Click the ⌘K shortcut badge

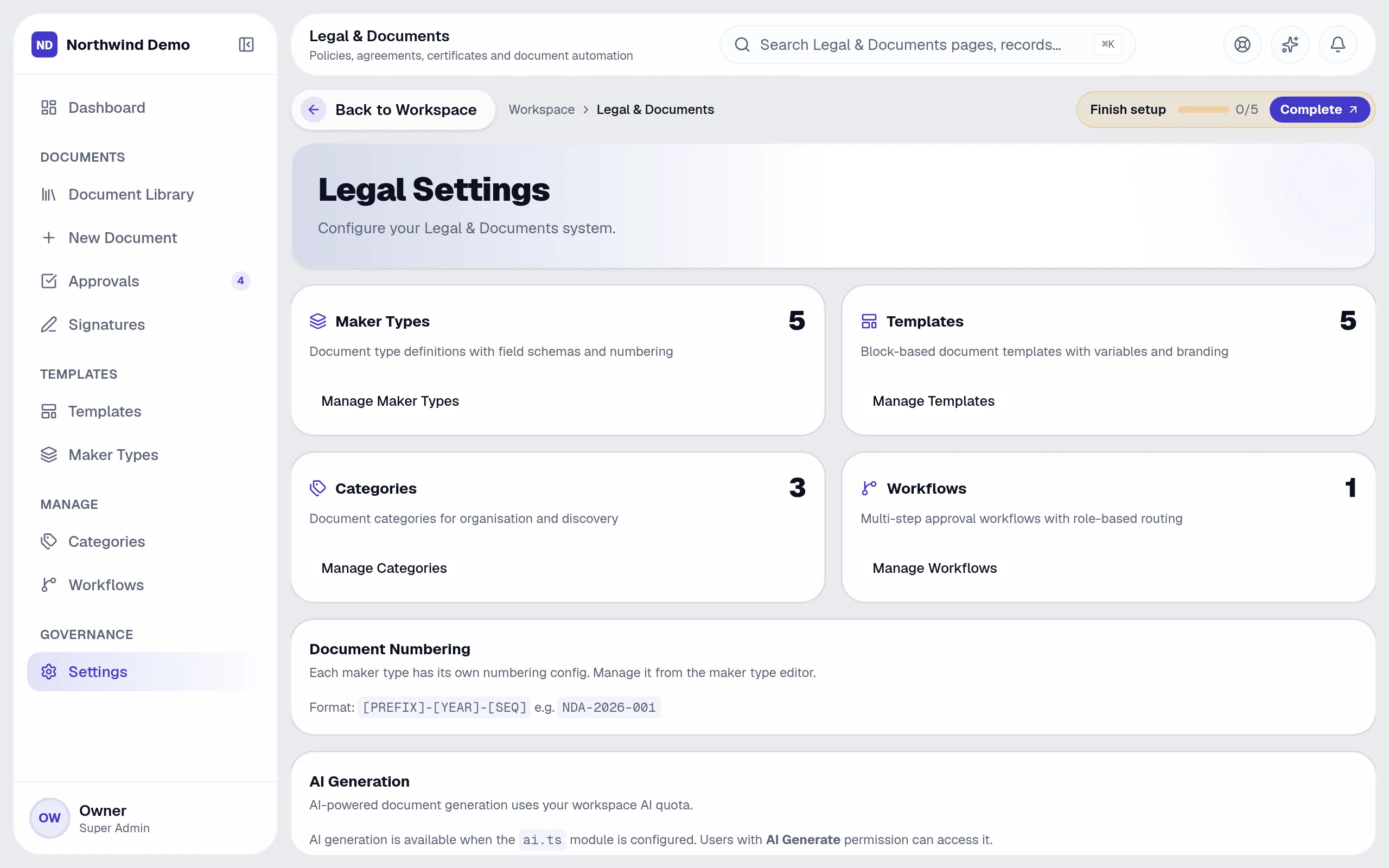pyautogui.click(x=1107, y=44)
